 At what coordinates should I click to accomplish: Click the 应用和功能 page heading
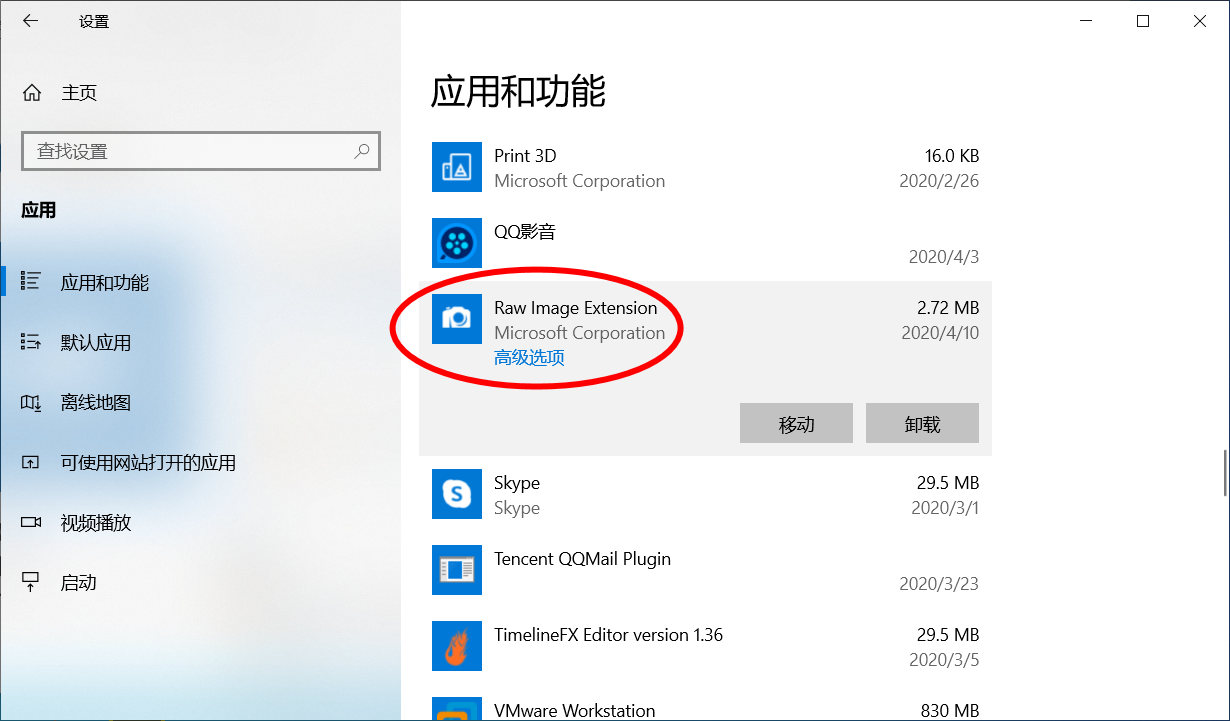click(x=518, y=92)
